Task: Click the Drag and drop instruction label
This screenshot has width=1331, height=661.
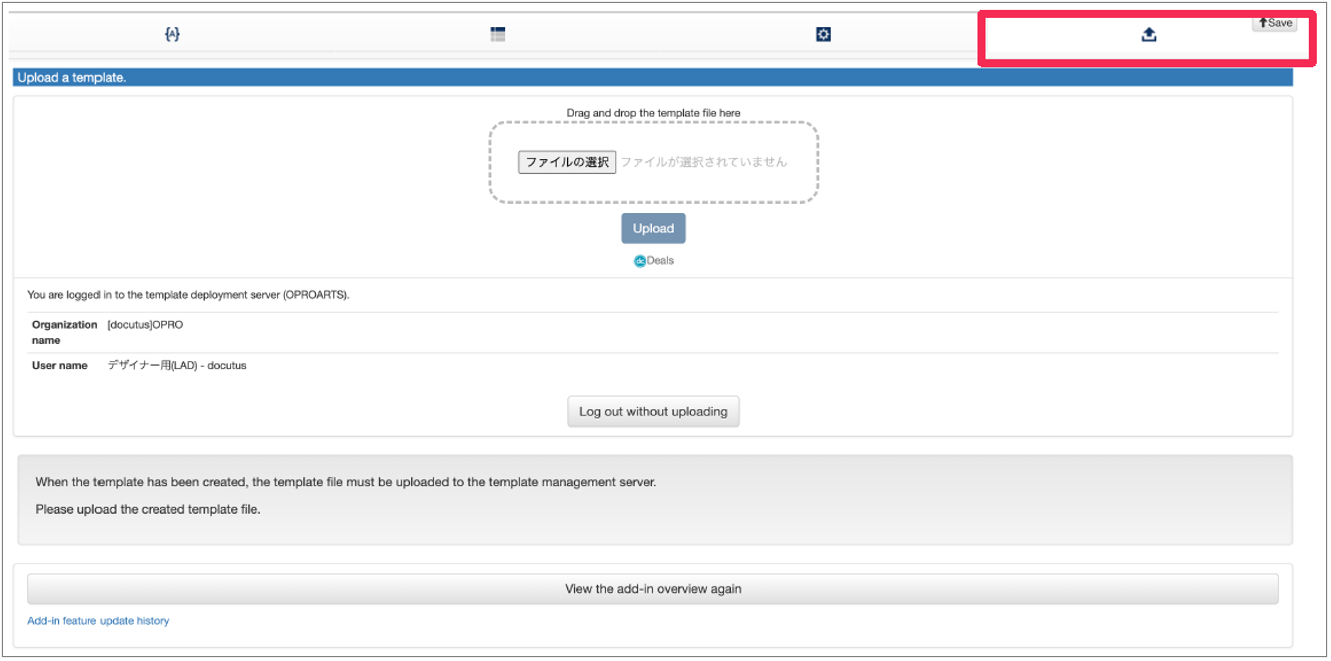Action: 653,113
